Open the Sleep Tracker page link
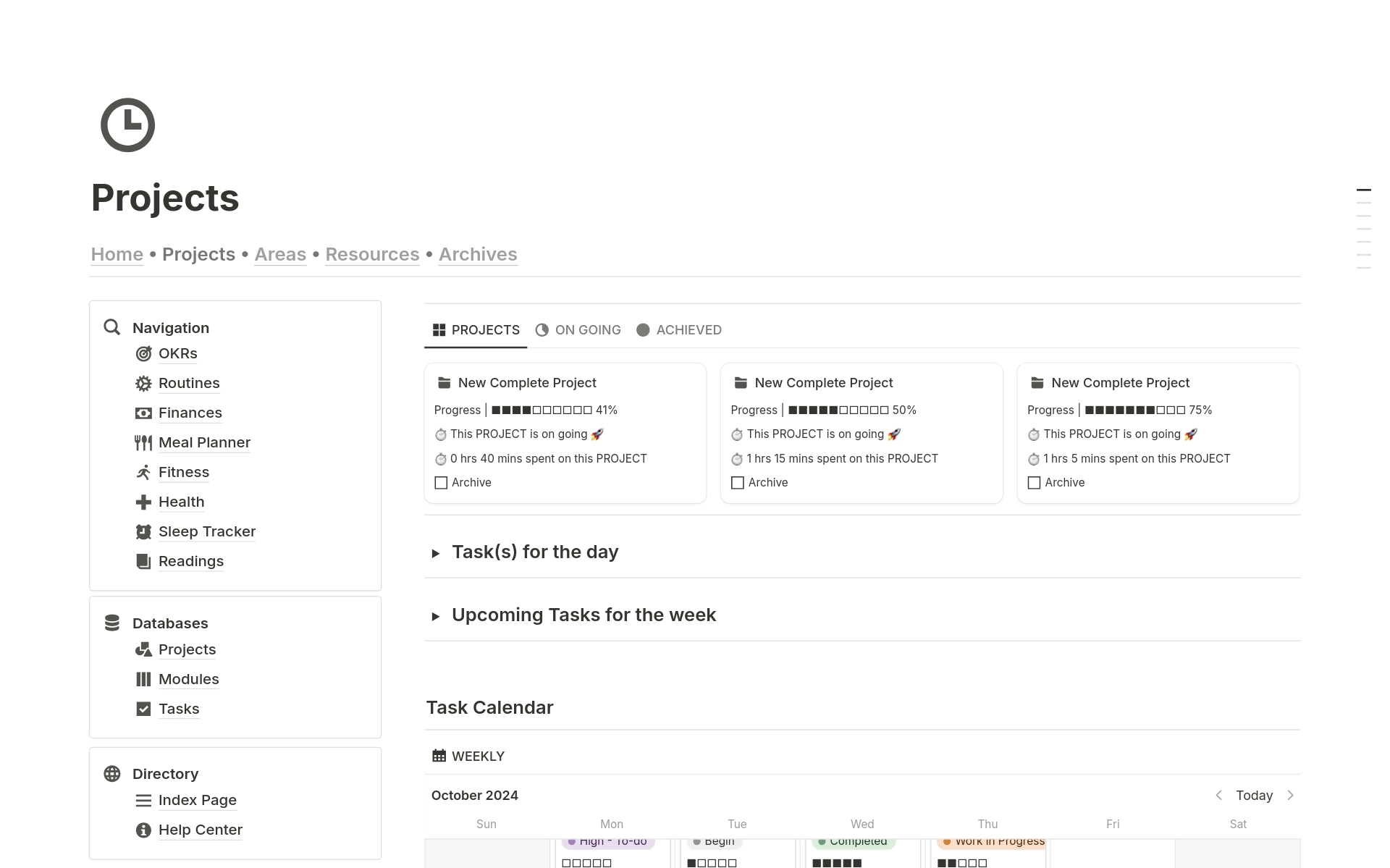 207,531
